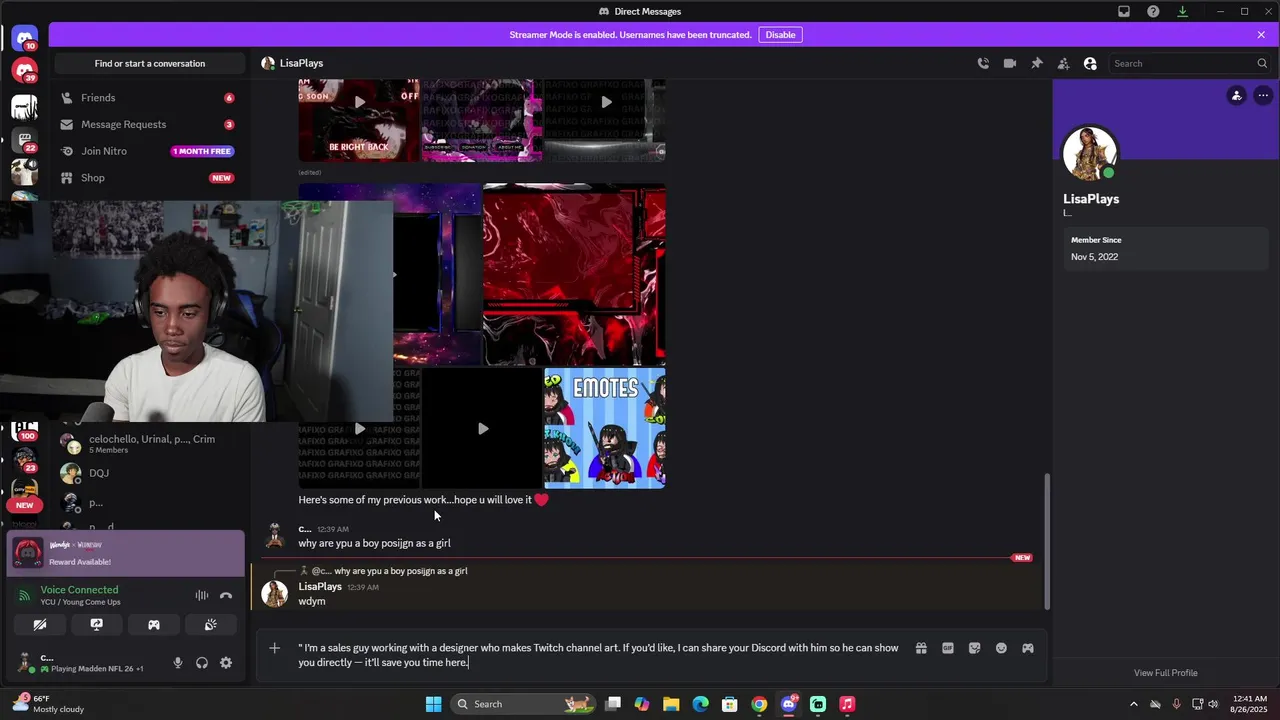Open more options in profile panel
The width and height of the screenshot is (1280, 720).
click(x=1263, y=96)
